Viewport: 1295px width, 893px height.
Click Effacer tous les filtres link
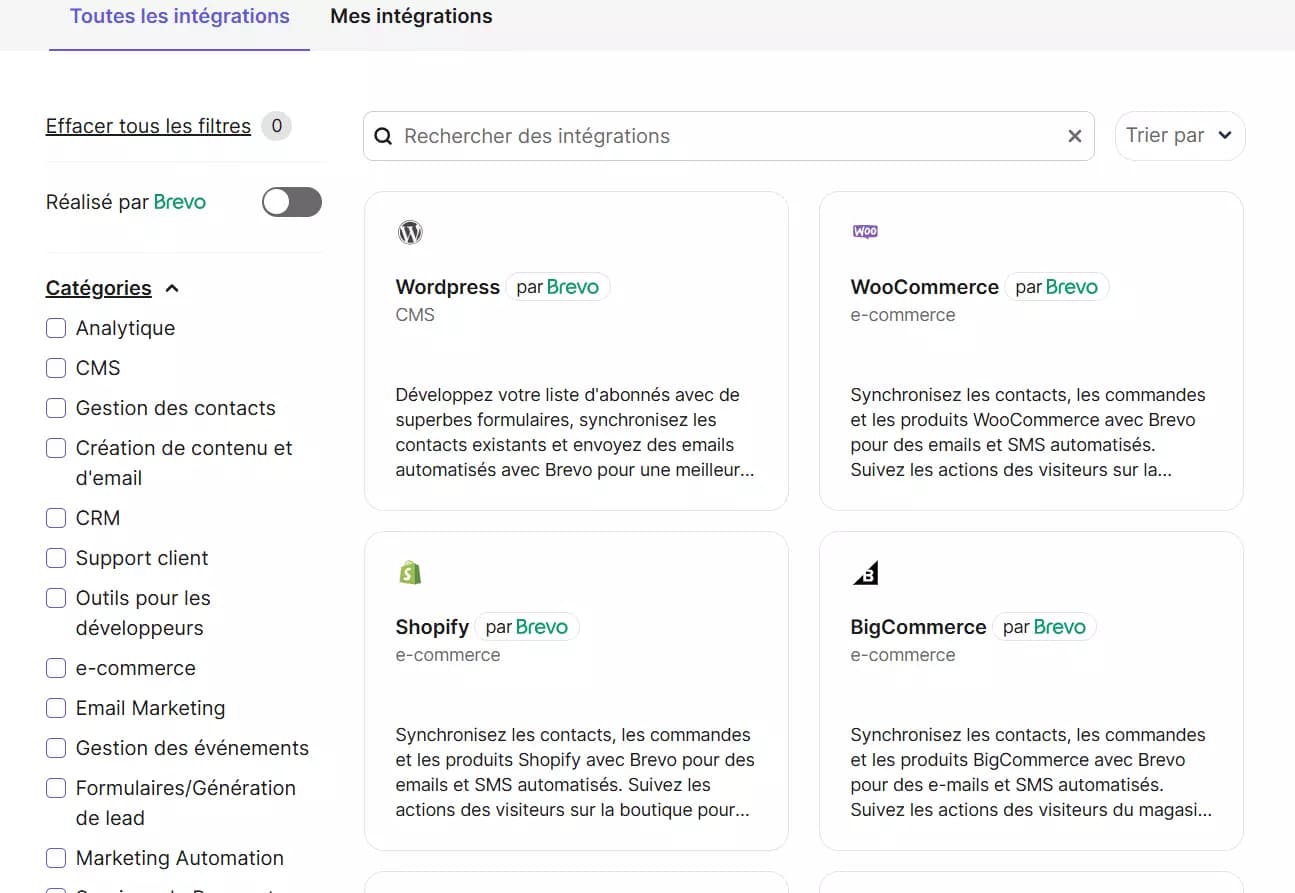(148, 126)
